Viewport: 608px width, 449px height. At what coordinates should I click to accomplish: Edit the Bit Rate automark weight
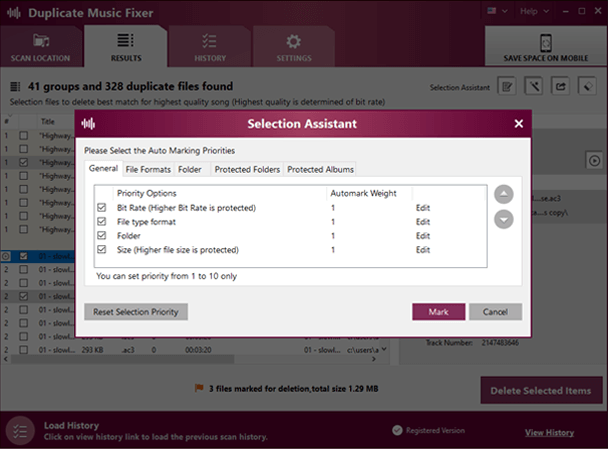tap(423, 208)
